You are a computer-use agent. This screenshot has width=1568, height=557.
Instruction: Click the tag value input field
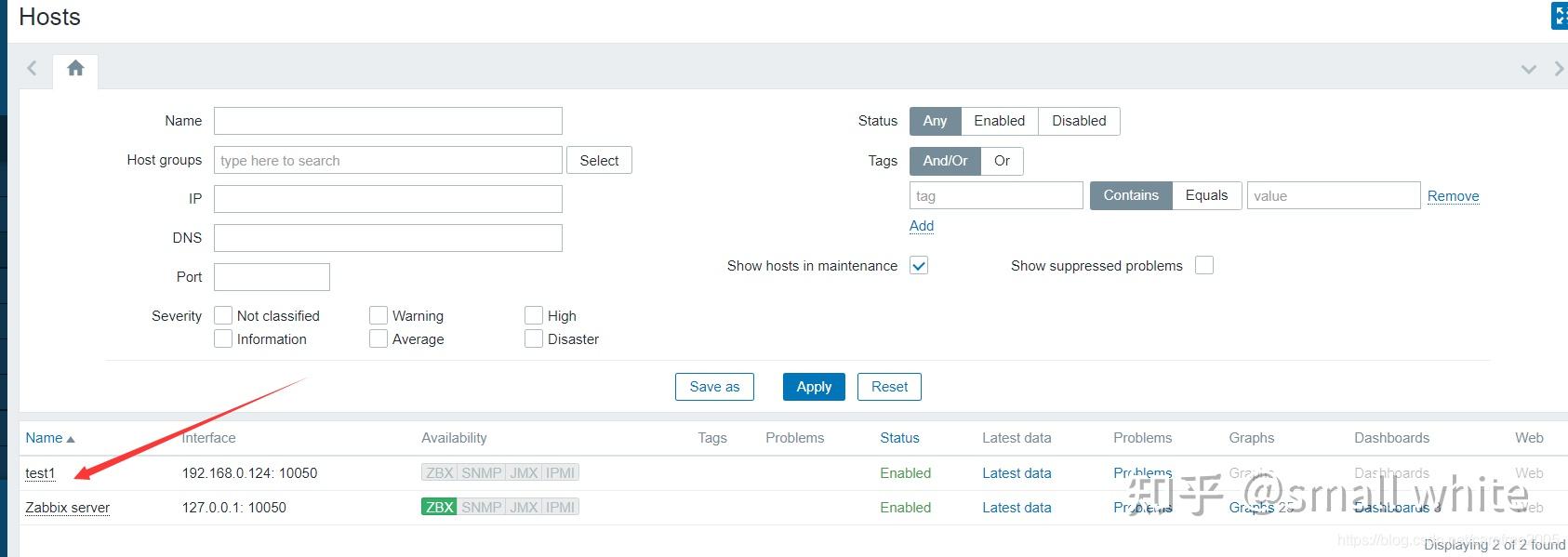(x=1334, y=195)
